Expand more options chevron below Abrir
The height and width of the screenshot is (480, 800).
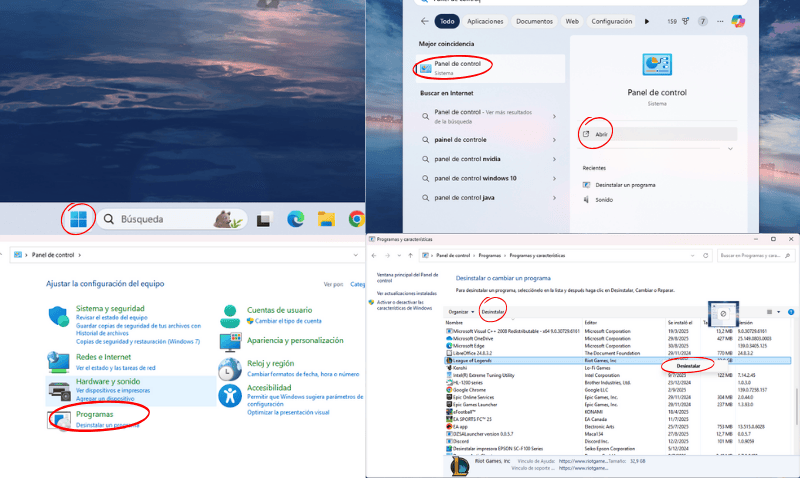pos(730,149)
